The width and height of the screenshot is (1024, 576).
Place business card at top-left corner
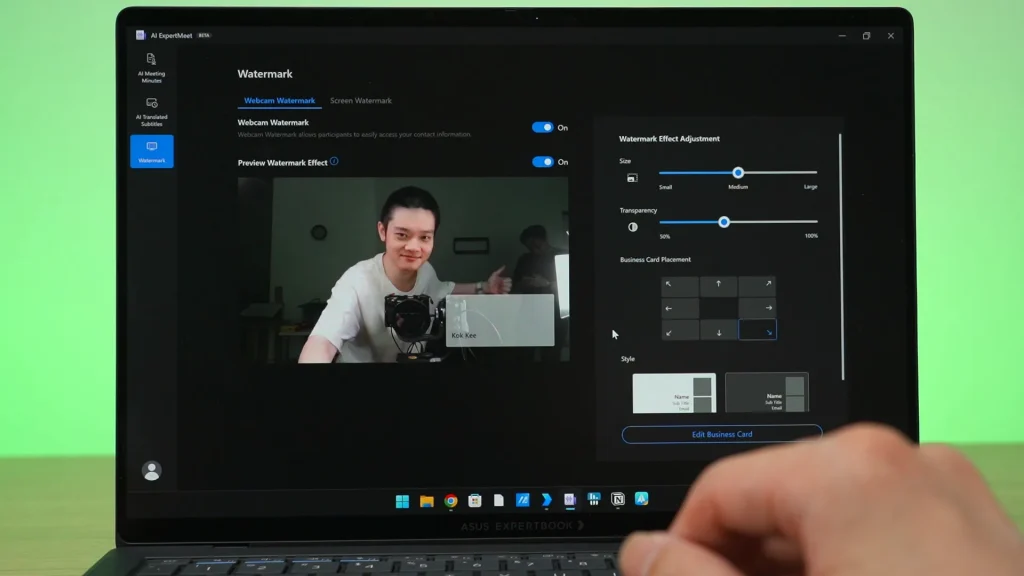tap(680, 285)
